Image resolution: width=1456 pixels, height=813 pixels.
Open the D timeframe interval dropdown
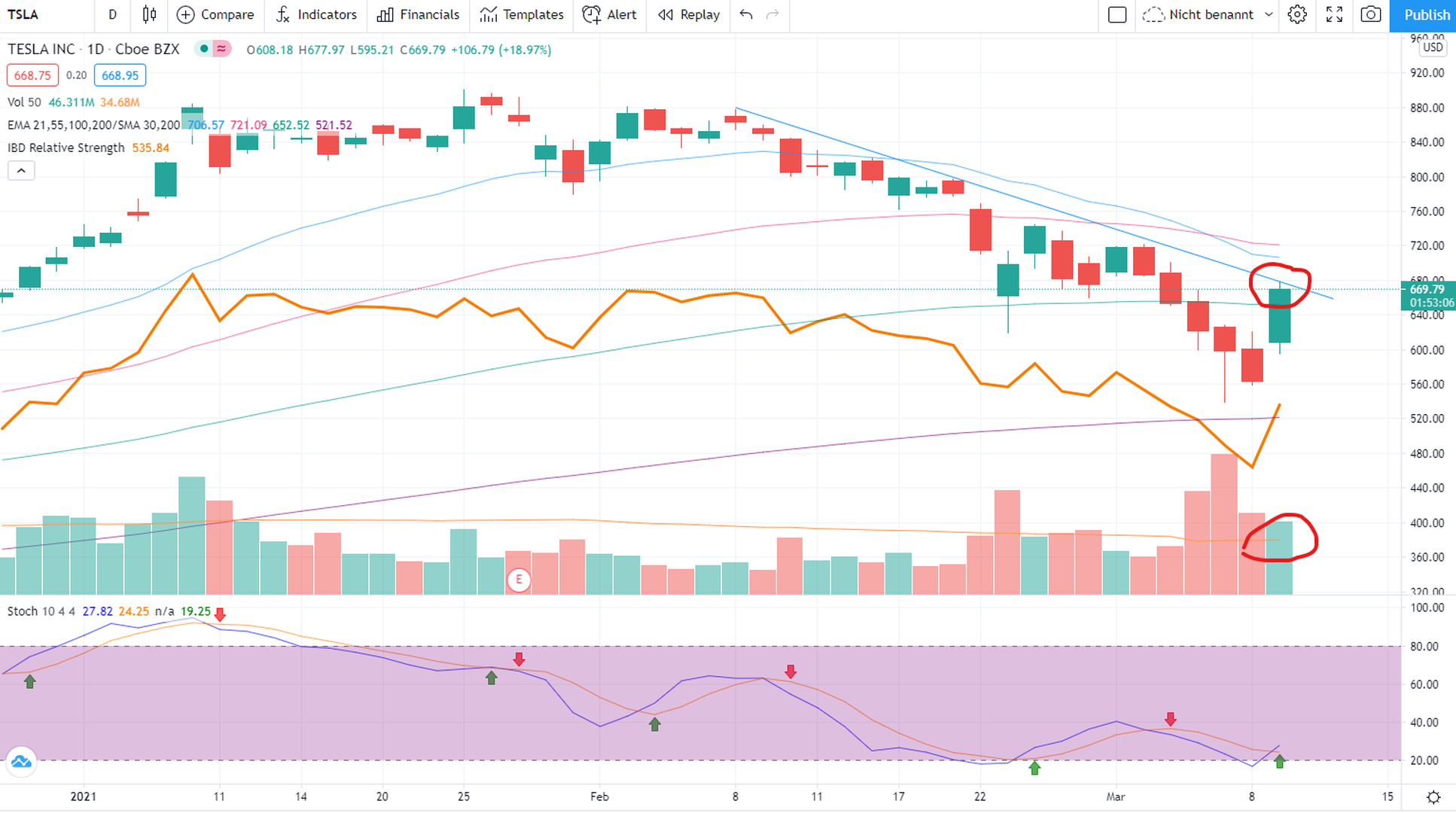click(x=112, y=14)
